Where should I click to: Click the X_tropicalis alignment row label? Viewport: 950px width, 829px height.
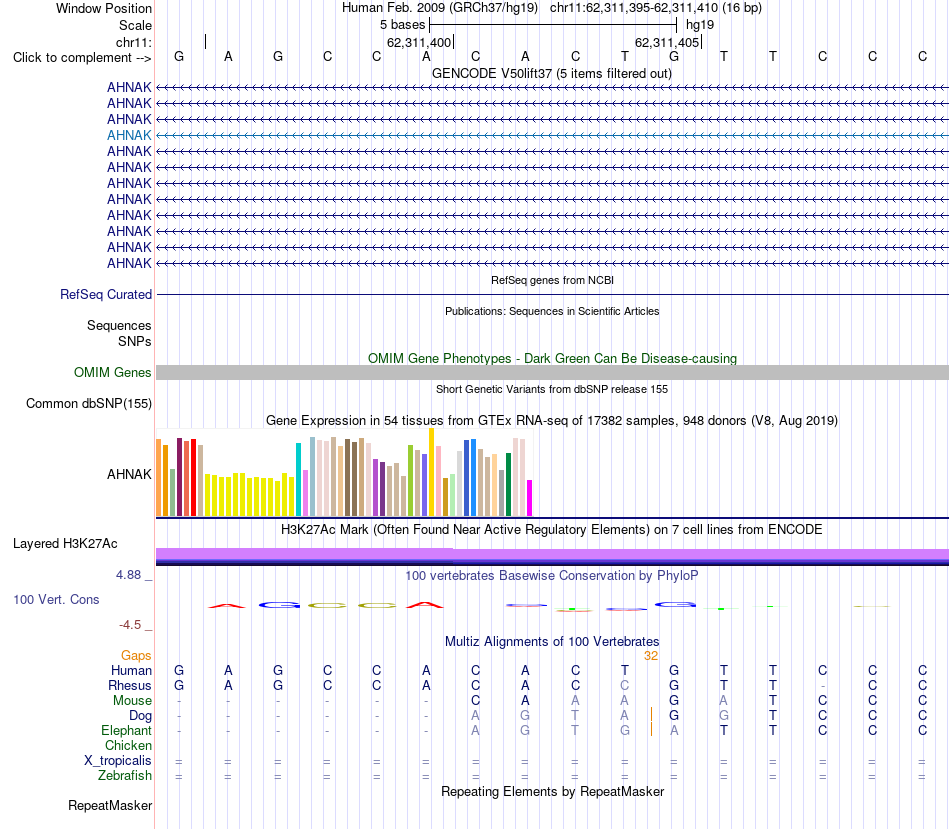pyautogui.click(x=118, y=761)
